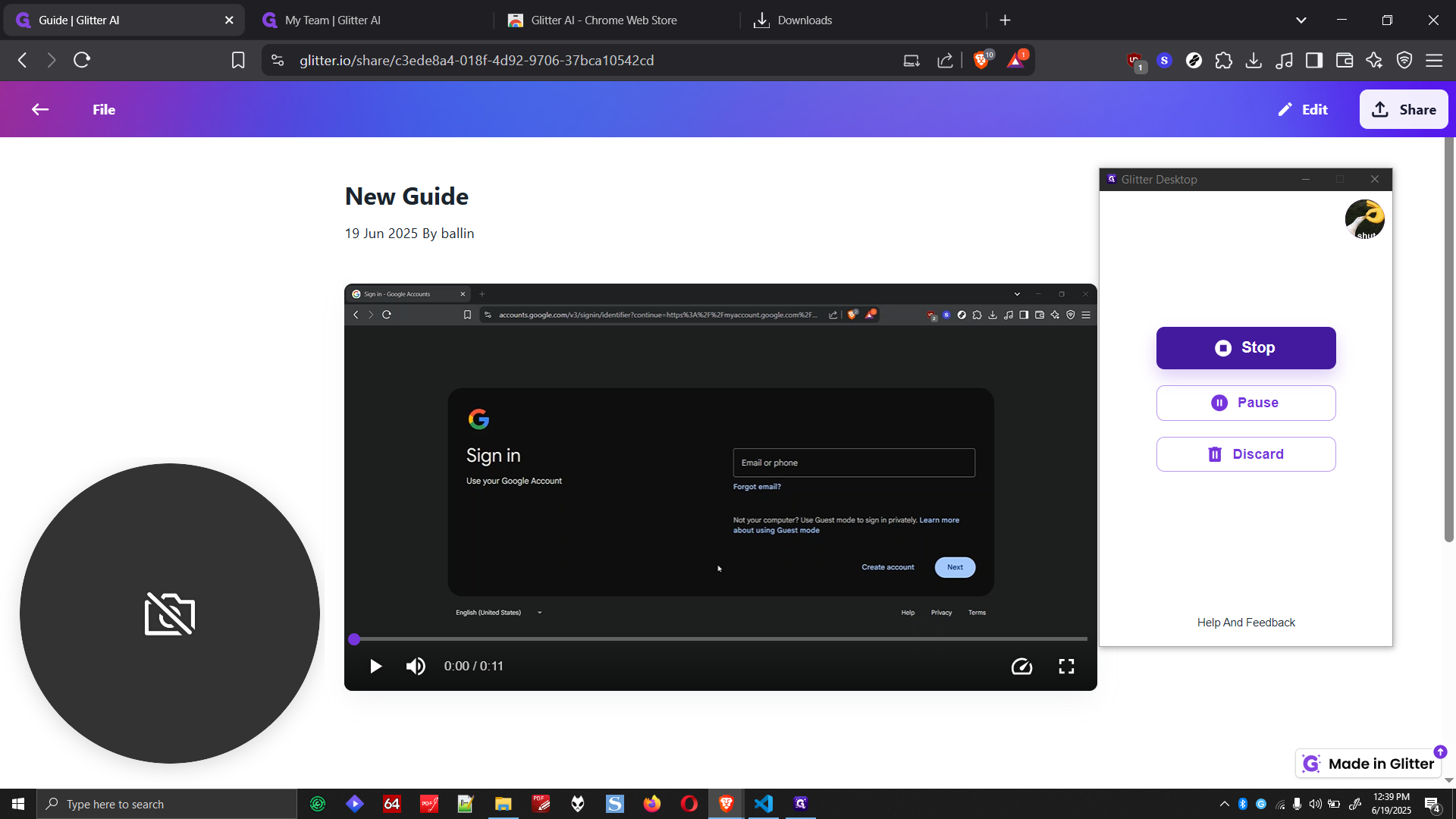Screen dimensions: 1456x819
Task: Switch to Glitter AI Chrome Web Store tab
Action: coord(614,20)
